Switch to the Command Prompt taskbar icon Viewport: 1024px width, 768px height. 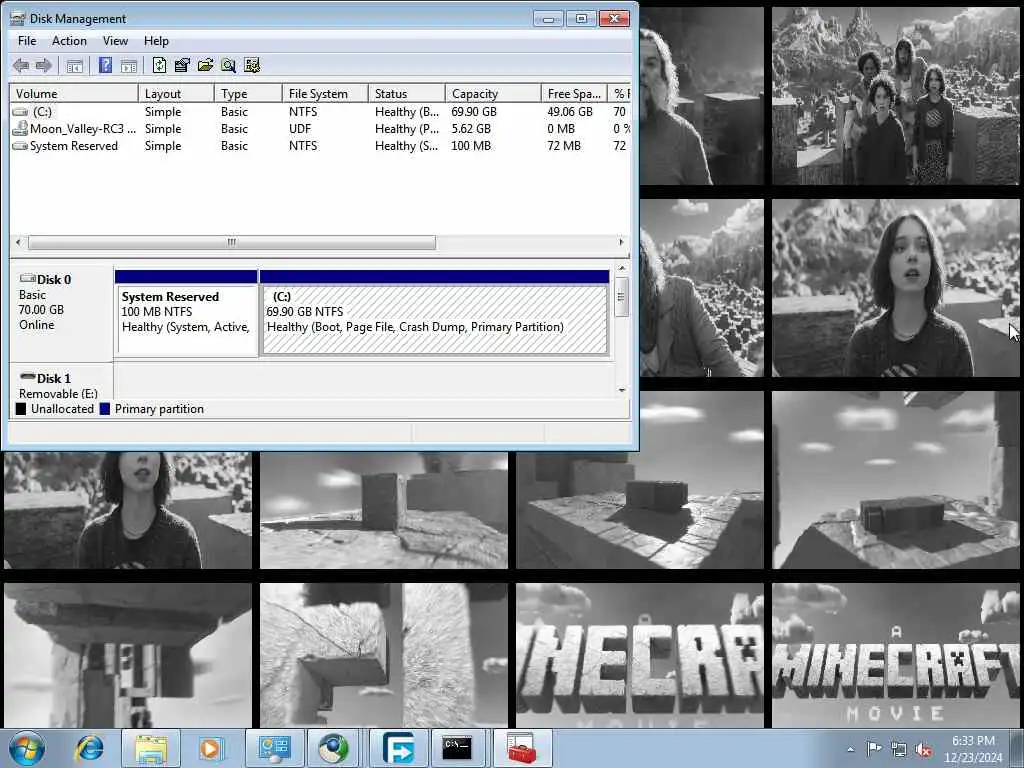coord(456,748)
